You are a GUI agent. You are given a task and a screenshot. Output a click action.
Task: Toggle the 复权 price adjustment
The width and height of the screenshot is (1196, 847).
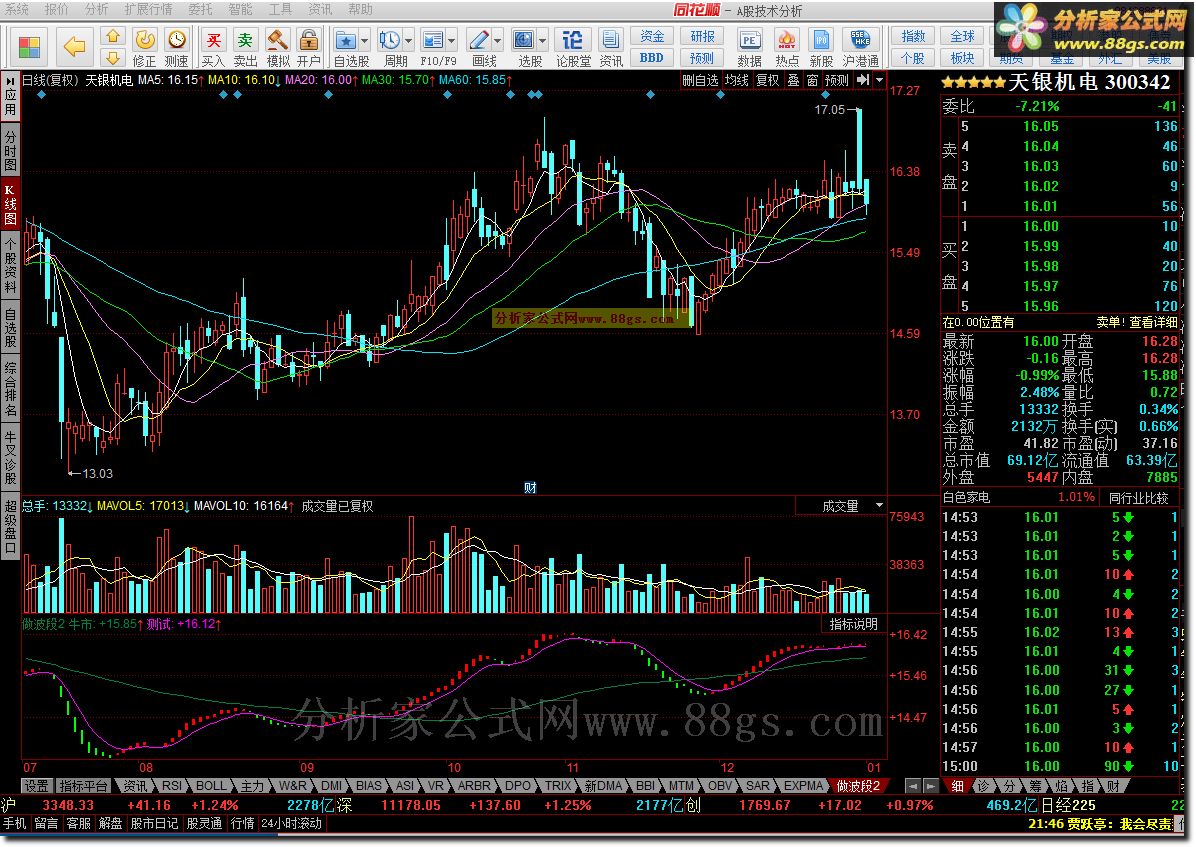[767, 79]
